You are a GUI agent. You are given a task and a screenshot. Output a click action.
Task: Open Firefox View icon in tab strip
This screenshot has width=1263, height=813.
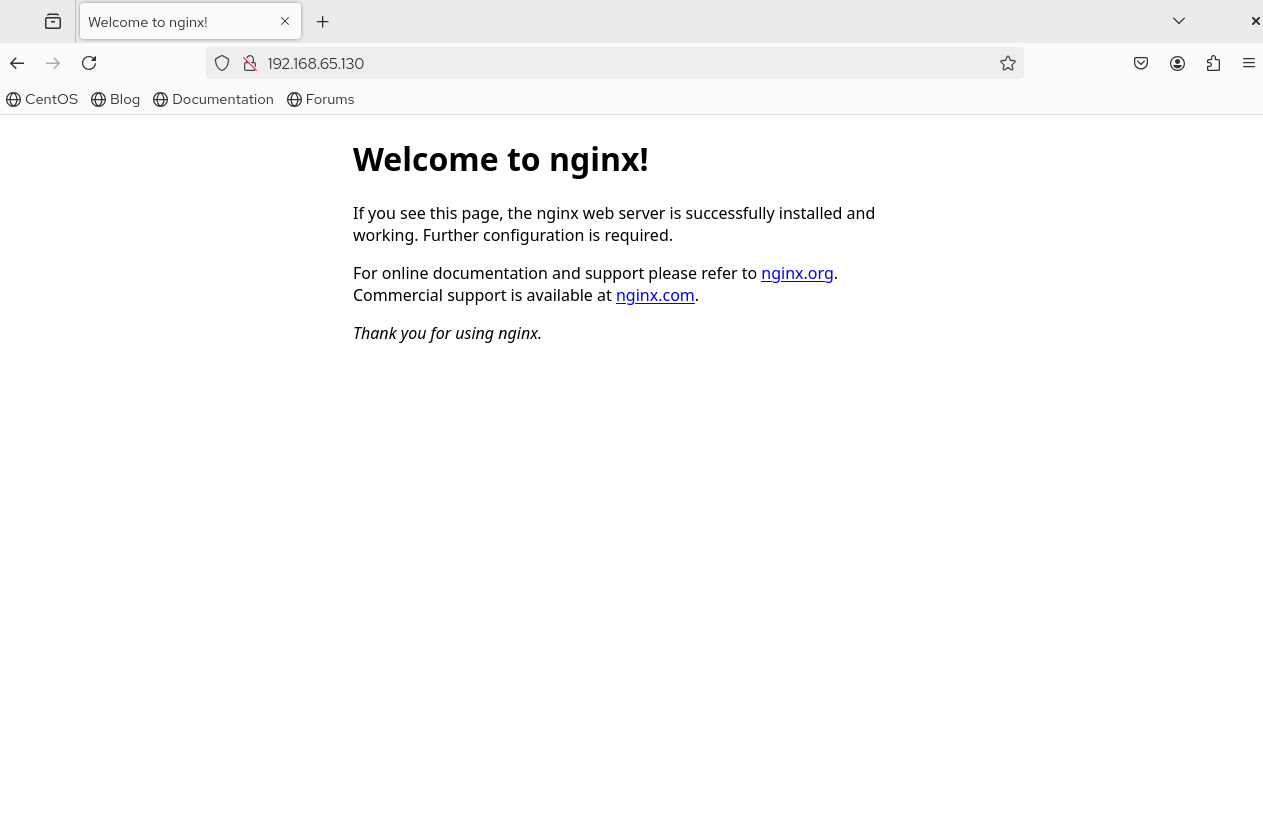53,21
